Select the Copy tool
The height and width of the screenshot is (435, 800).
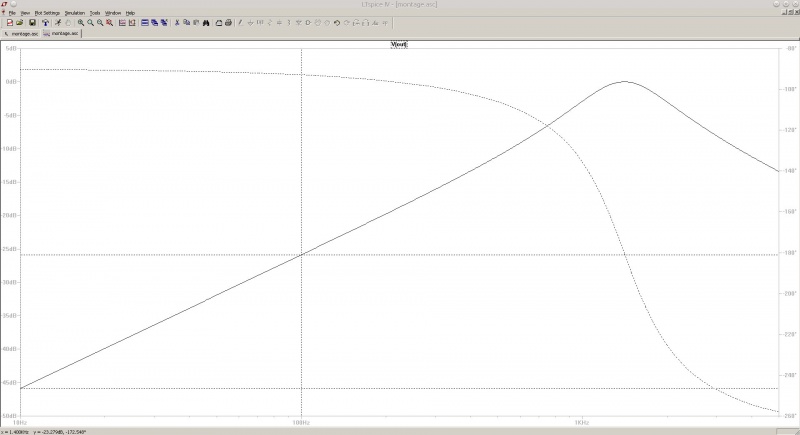pyautogui.click(x=187, y=23)
